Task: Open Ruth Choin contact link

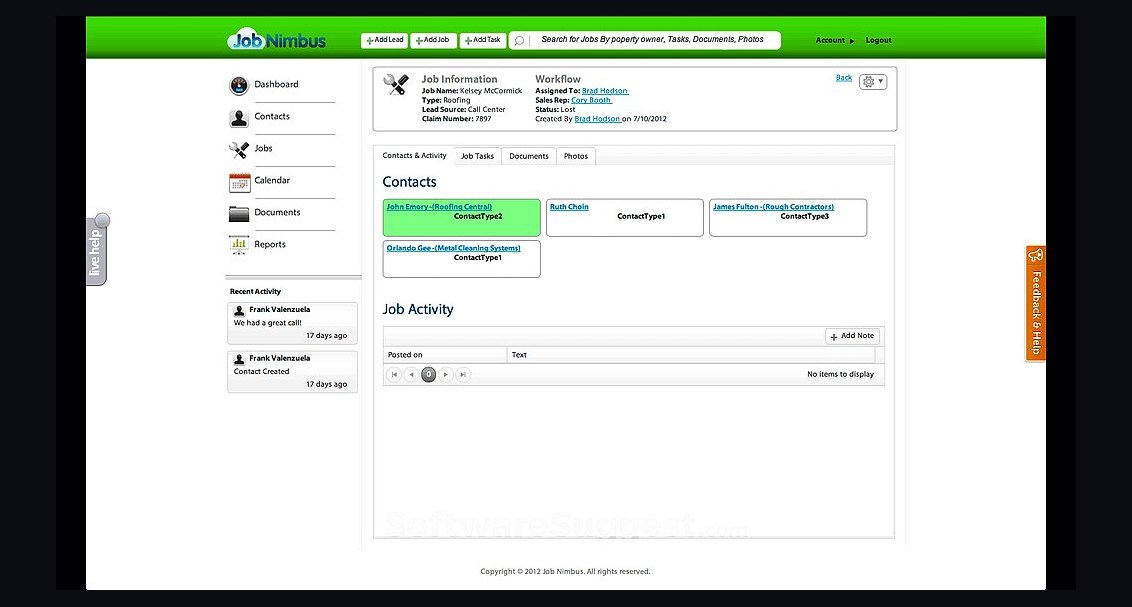Action: pos(569,207)
